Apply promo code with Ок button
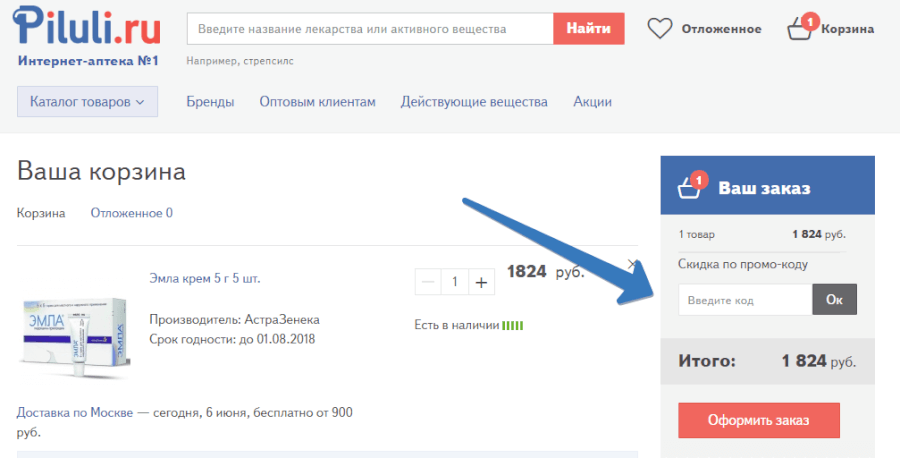This screenshot has width=900, height=458. (835, 299)
